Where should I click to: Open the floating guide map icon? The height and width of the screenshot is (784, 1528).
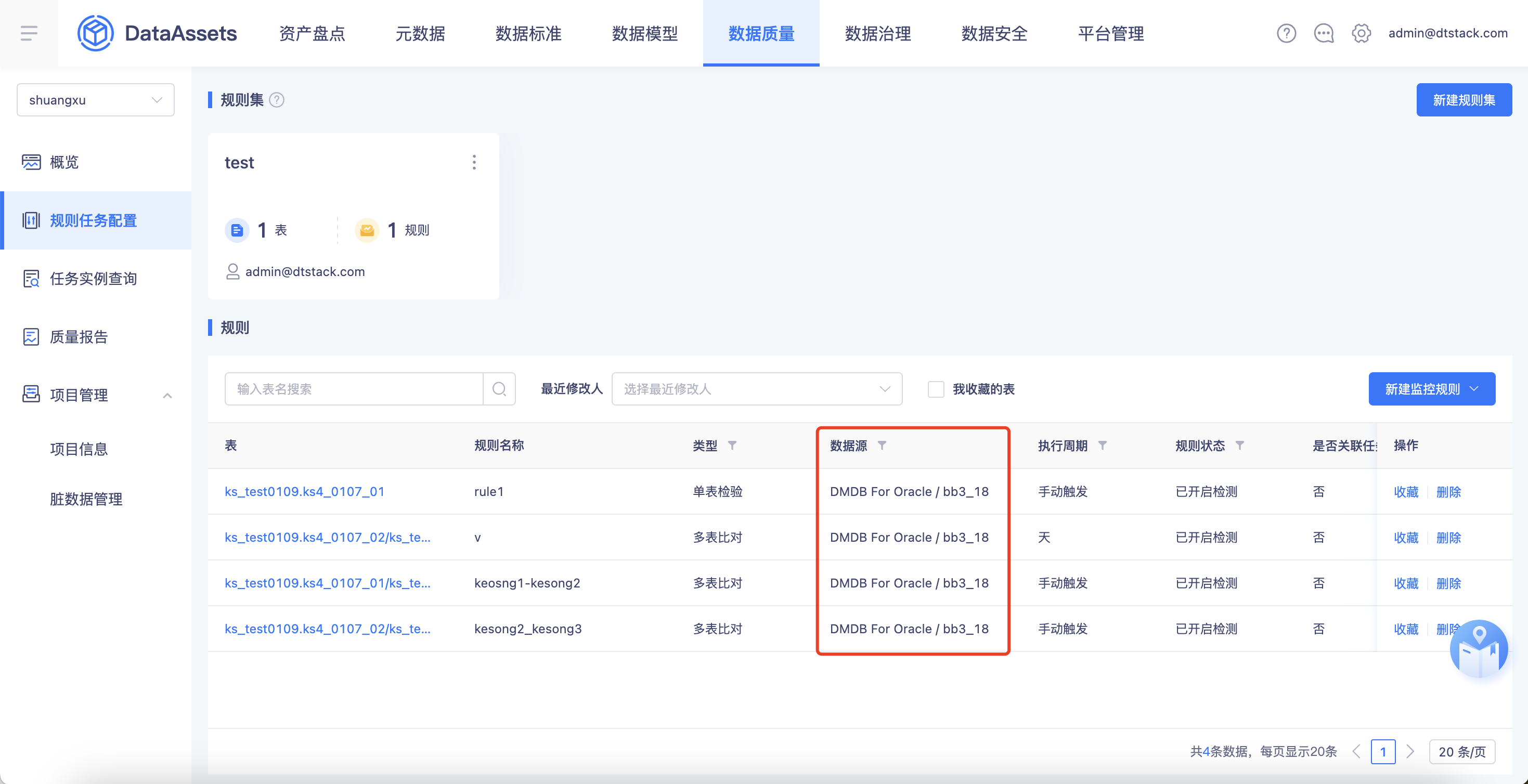1478,649
